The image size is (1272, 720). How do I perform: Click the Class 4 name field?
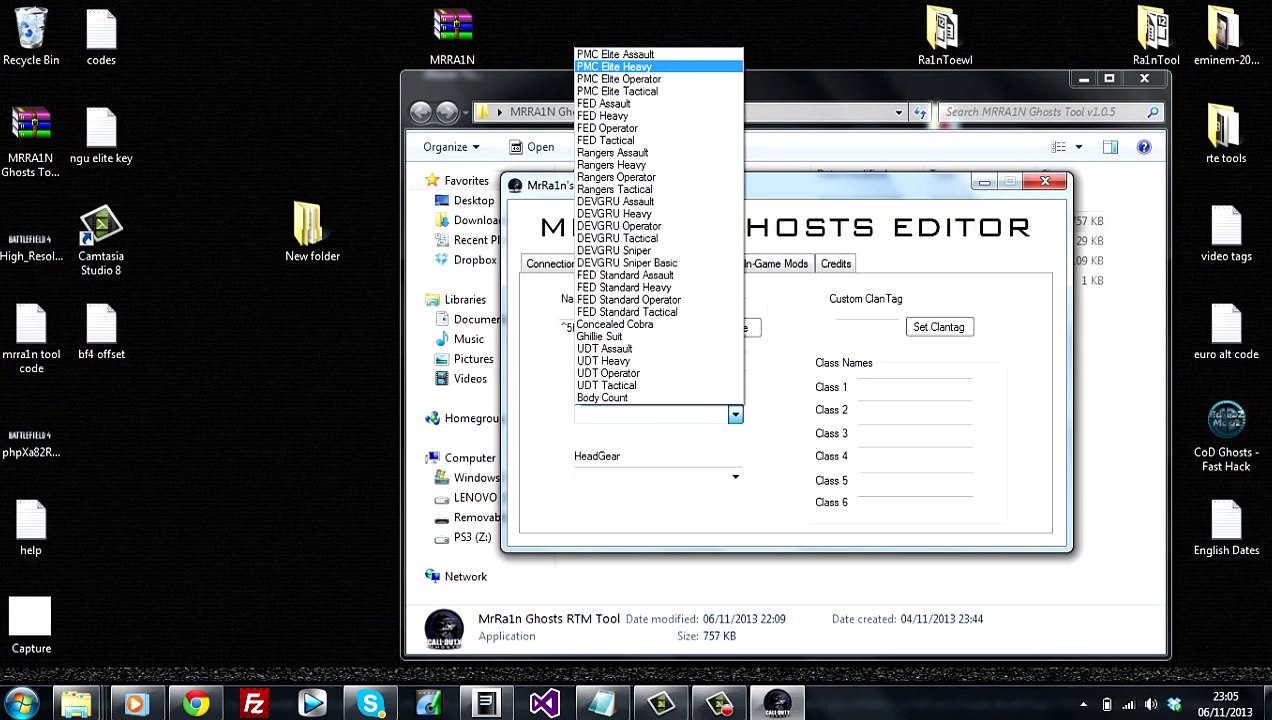[915, 454]
